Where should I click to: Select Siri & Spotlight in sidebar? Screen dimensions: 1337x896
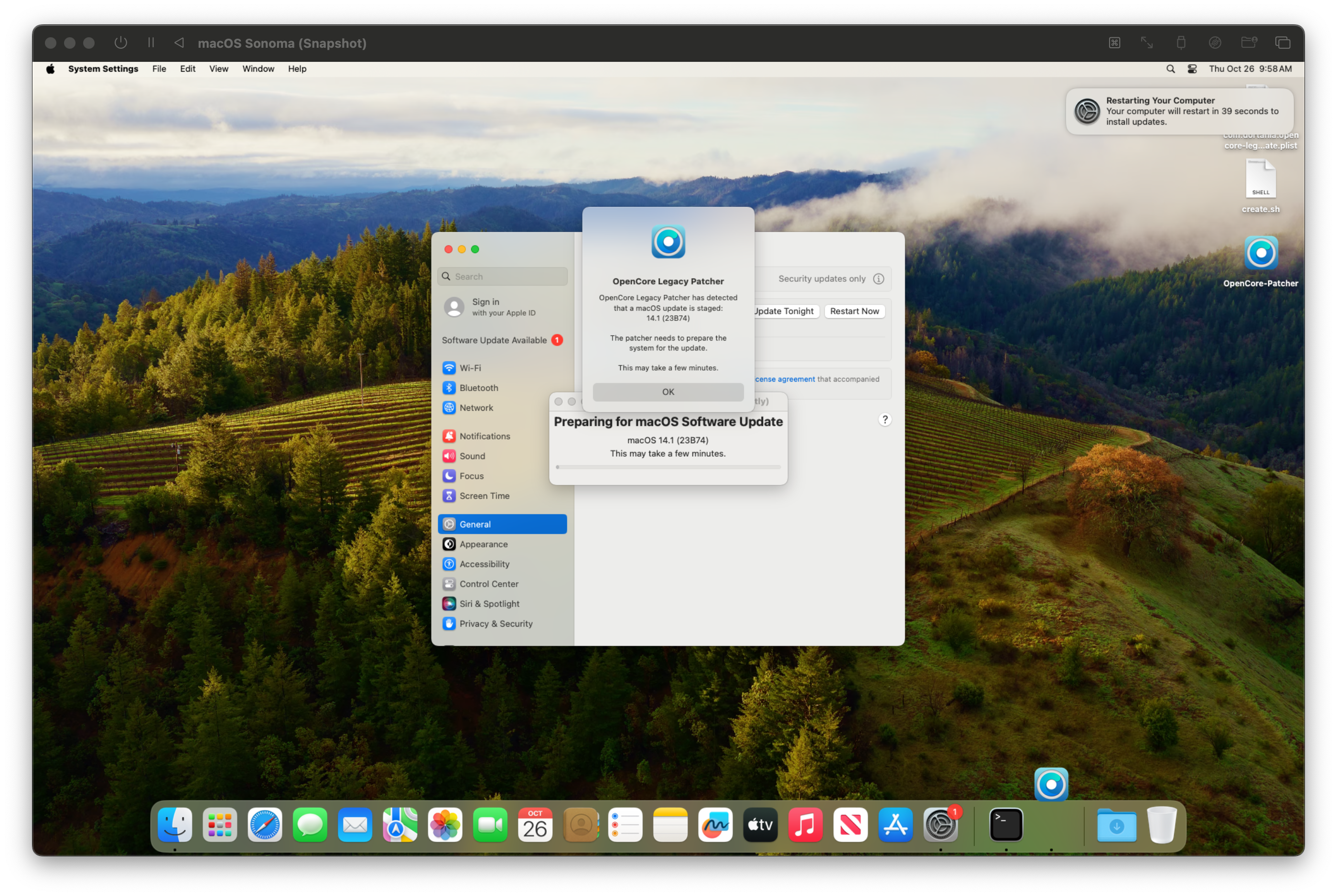tap(502, 605)
